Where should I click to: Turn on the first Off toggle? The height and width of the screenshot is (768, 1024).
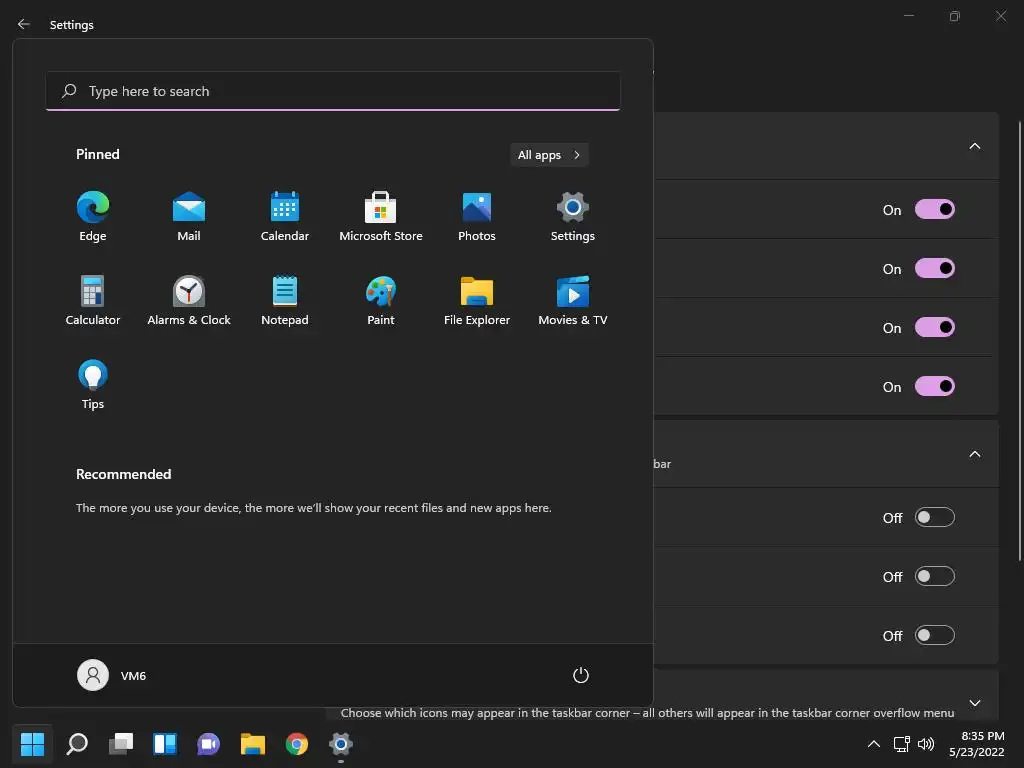pyautogui.click(x=935, y=518)
